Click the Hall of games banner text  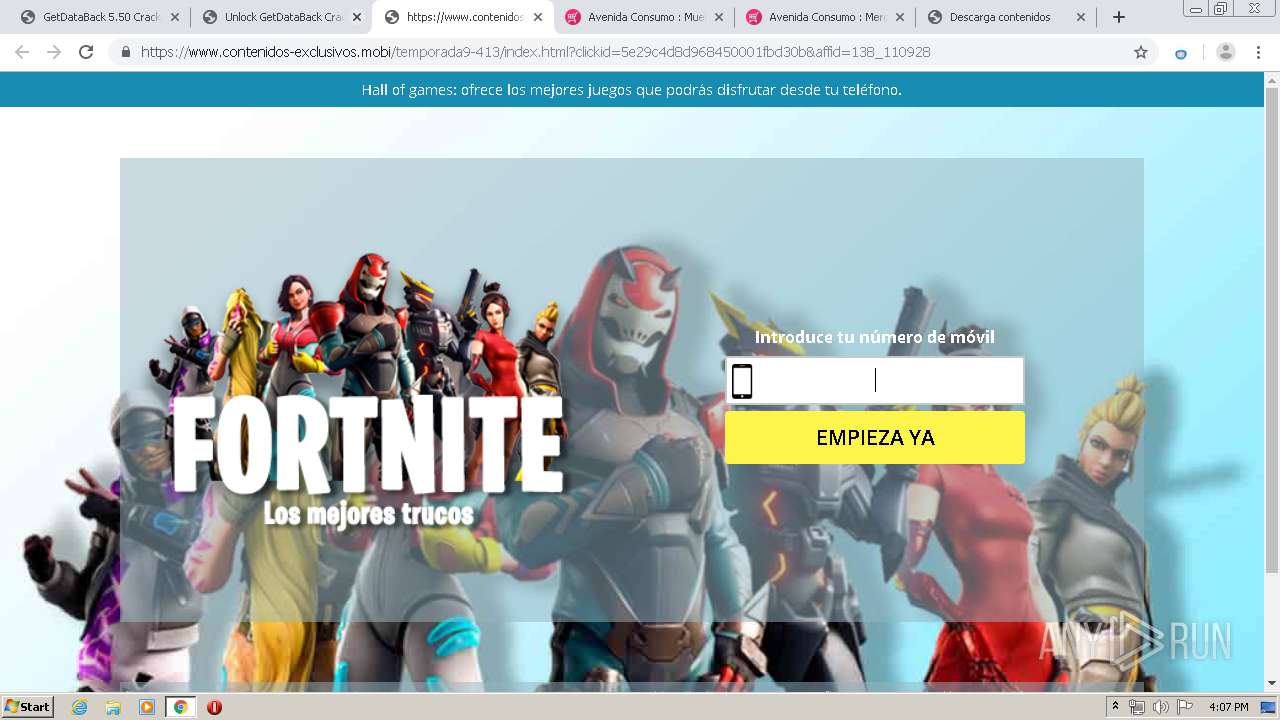632,89
